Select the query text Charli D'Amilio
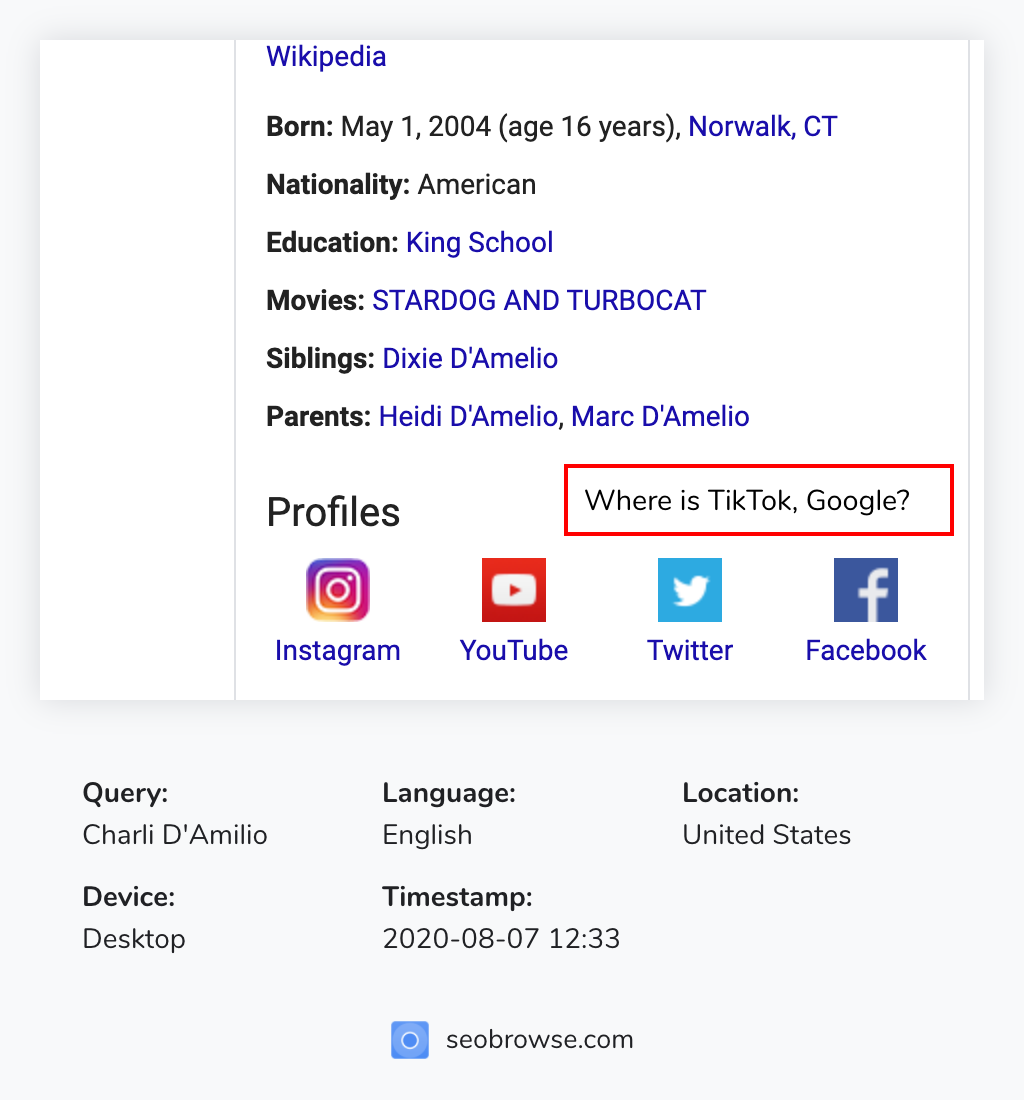 tap(174, 834)
